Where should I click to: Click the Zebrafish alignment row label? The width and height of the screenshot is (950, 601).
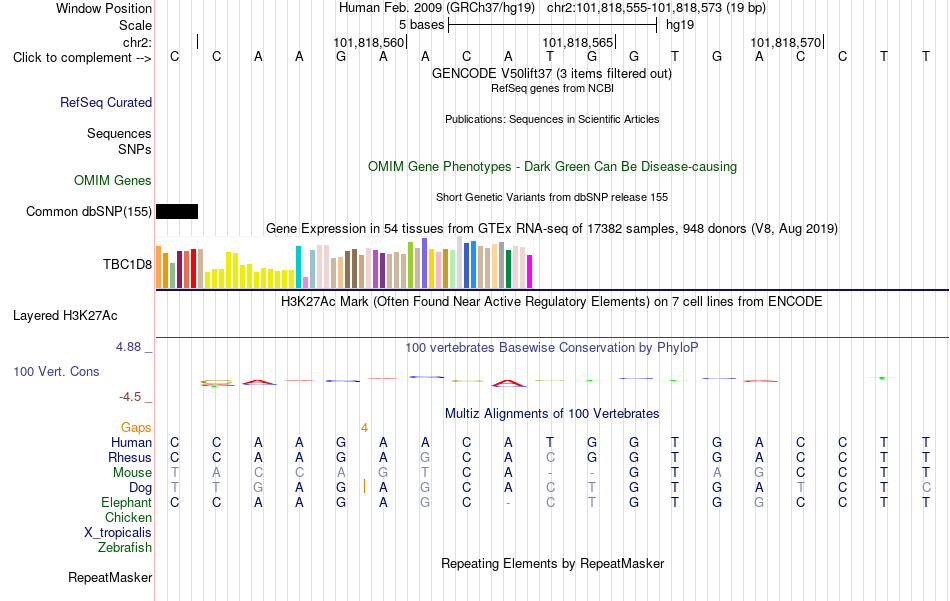pos(125,548)
